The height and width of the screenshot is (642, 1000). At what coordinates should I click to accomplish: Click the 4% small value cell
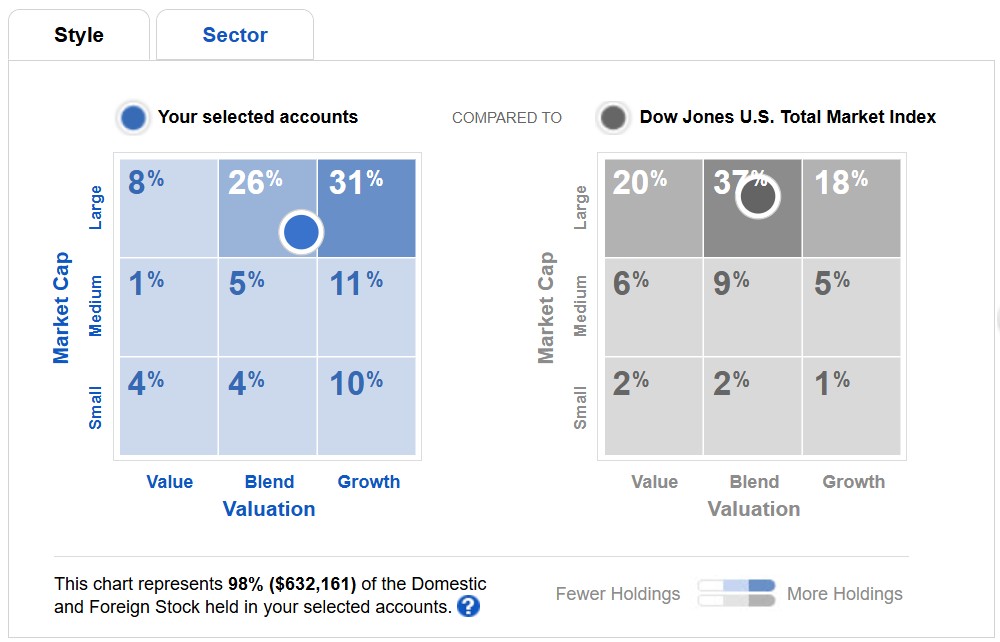coord(168,406)
